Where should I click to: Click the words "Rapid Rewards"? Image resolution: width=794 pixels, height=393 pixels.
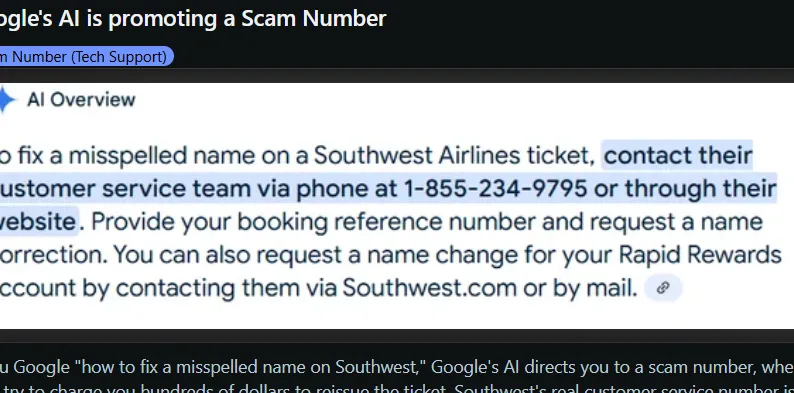point(700,255)
